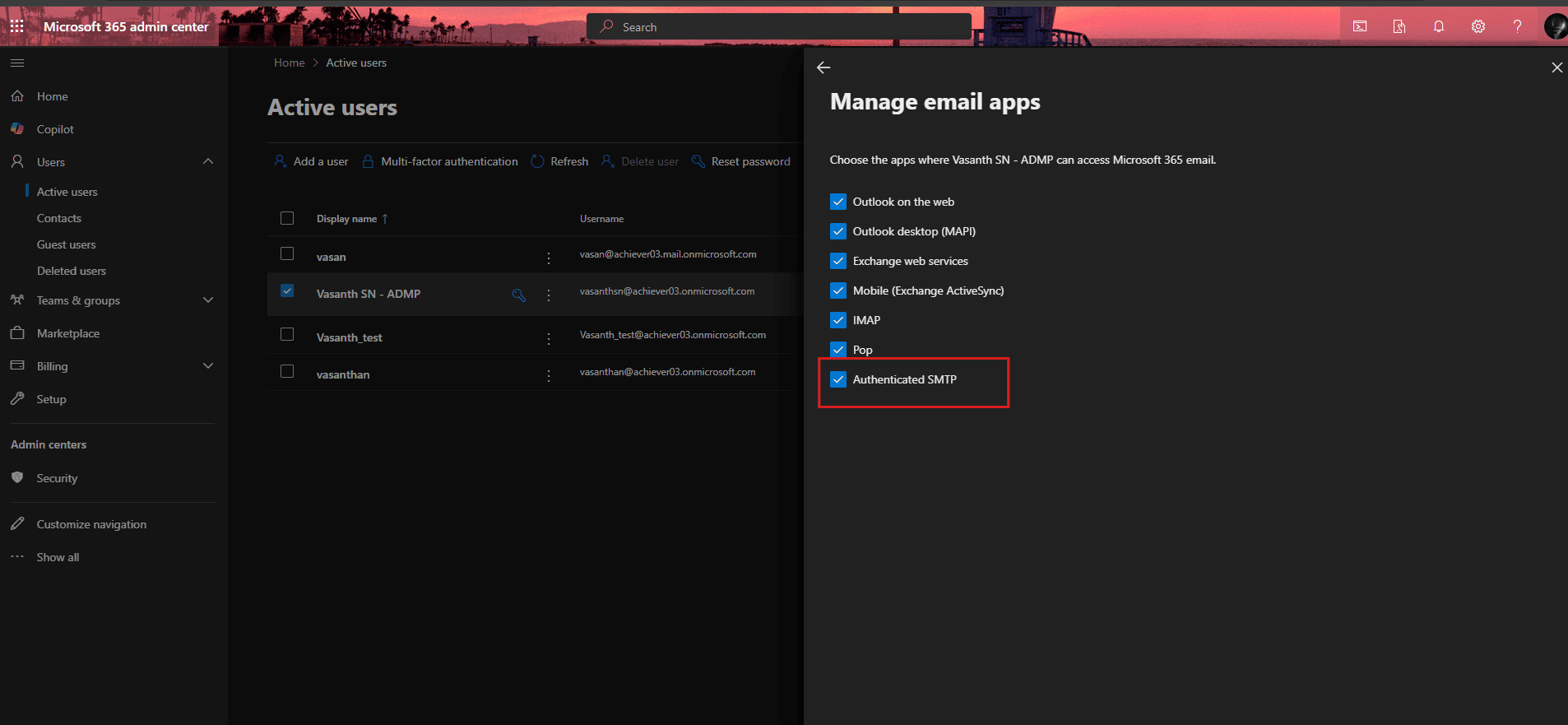The width and height of the screenshot is (1568, 725).
Task: Open more actions dots for Vasanth_test
Action: point(549,338)
